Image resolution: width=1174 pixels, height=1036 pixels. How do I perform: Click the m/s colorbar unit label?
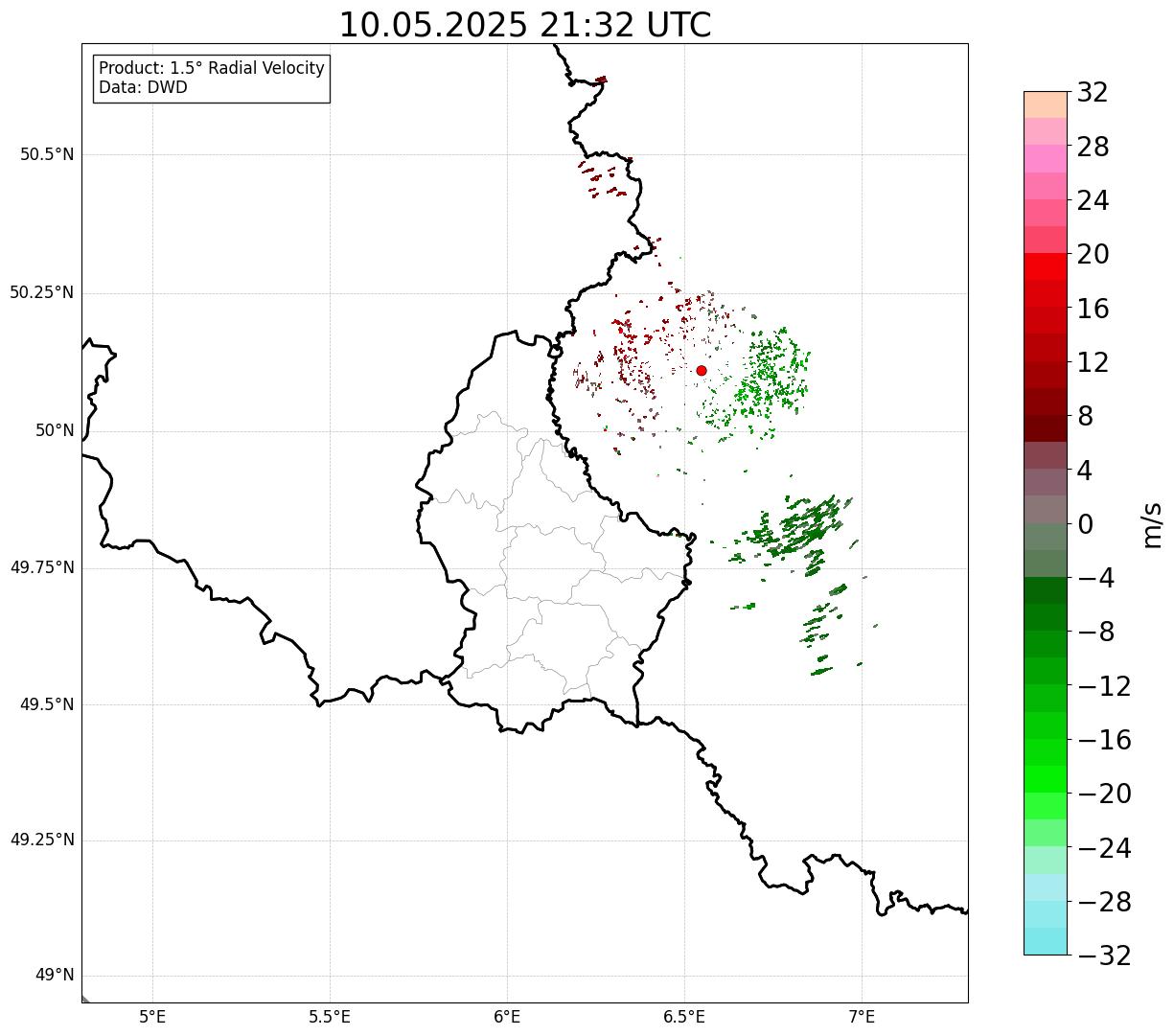pyautogui.click(x=1152, y=524)
